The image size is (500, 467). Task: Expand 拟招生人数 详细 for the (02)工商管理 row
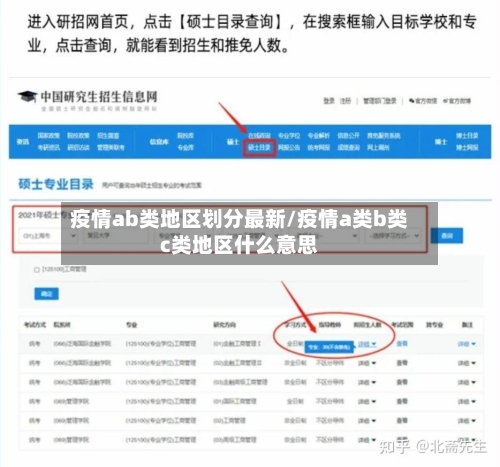pos(367,421)
